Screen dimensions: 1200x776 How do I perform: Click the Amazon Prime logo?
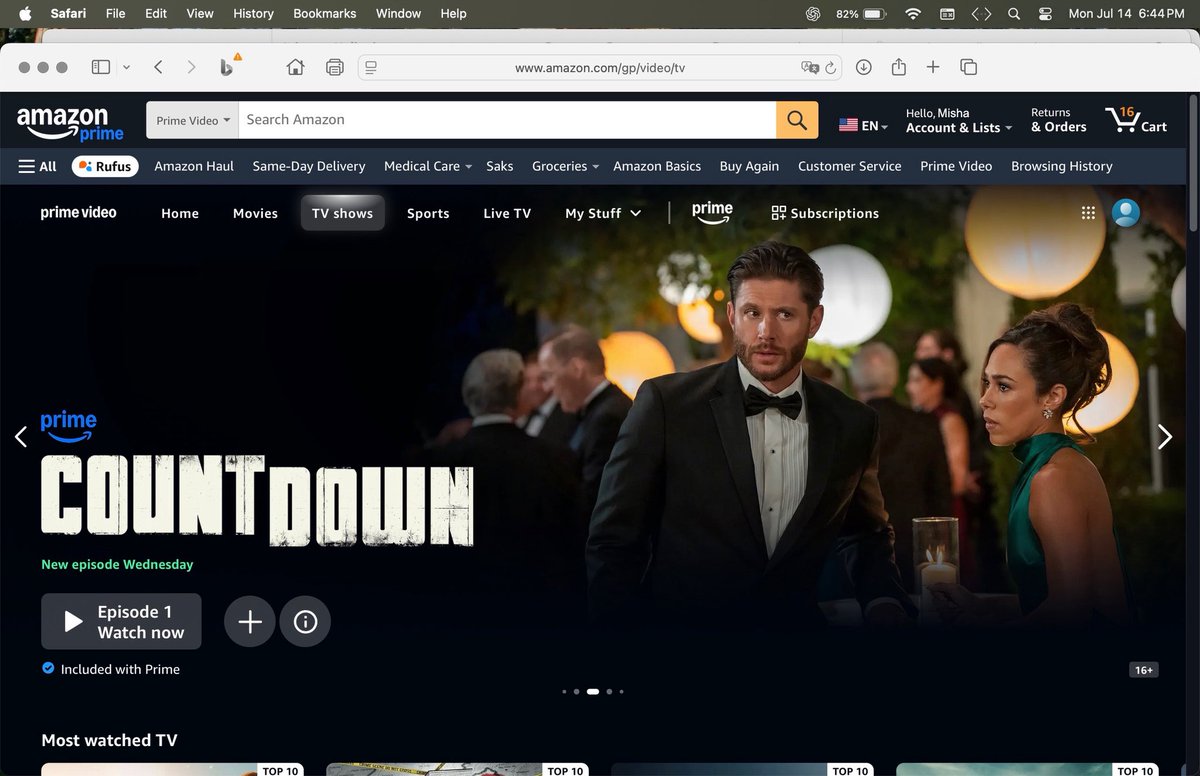(70, 122)
